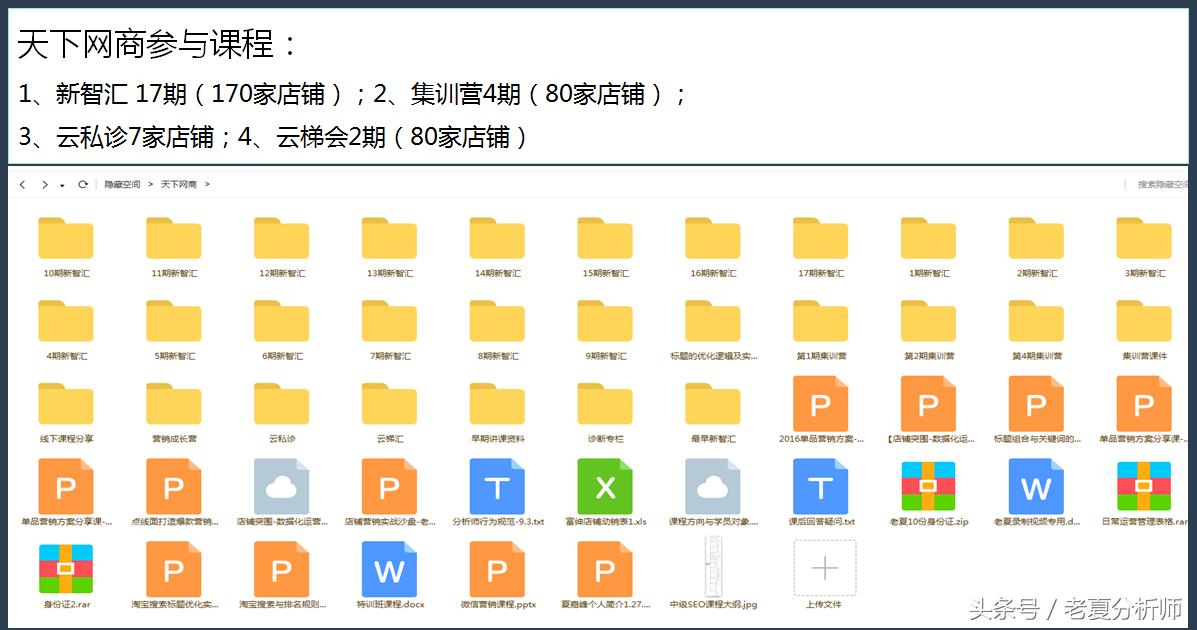Click the 上传文件 upload button
1197x630 pixels.
click(x=822, y=570)
